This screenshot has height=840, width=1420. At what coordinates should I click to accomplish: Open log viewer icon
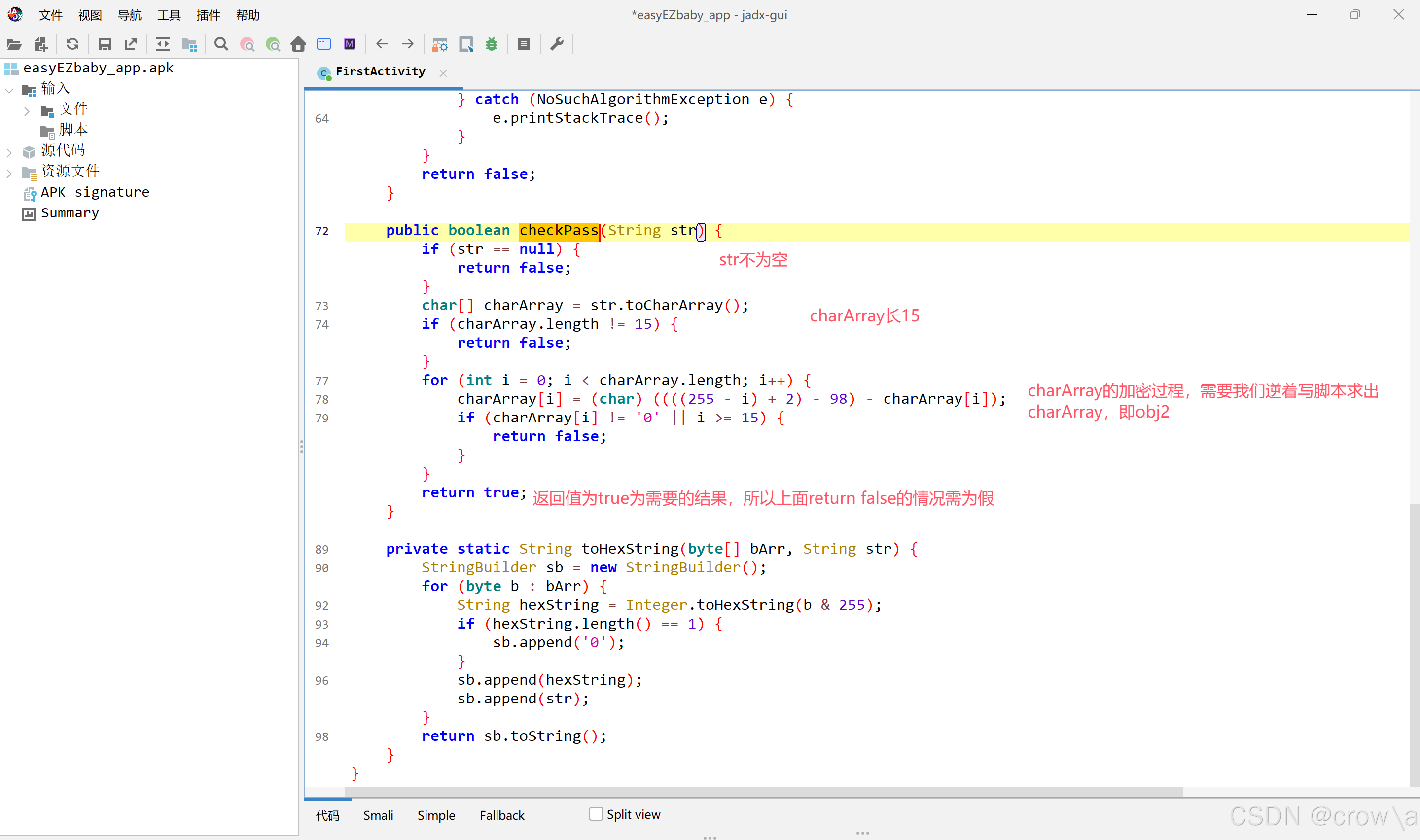pyautogui.click(x=524, y=44)
